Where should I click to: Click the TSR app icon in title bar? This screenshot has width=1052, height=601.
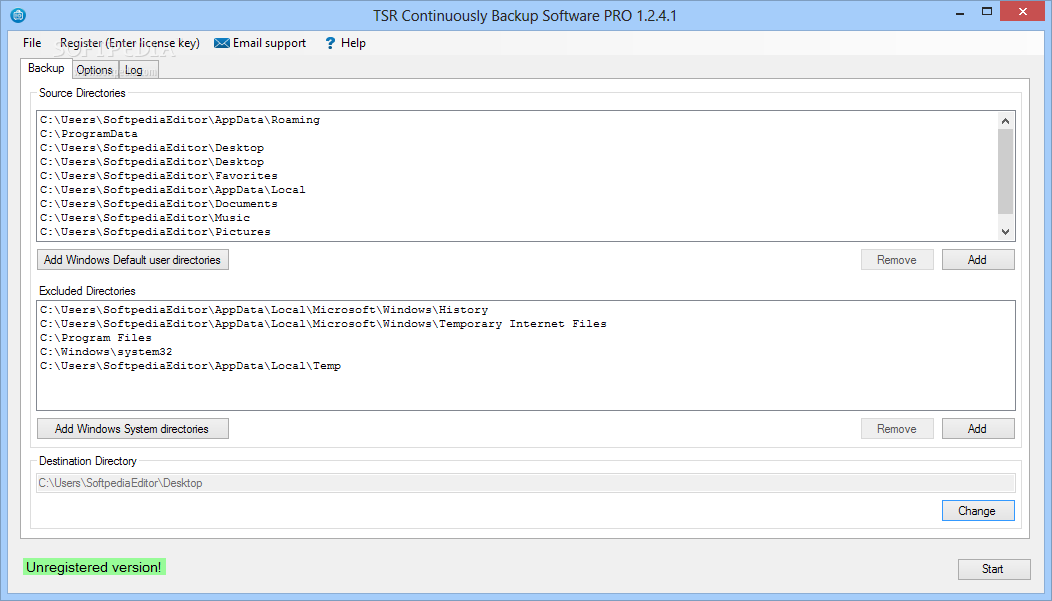pos(18,15)
